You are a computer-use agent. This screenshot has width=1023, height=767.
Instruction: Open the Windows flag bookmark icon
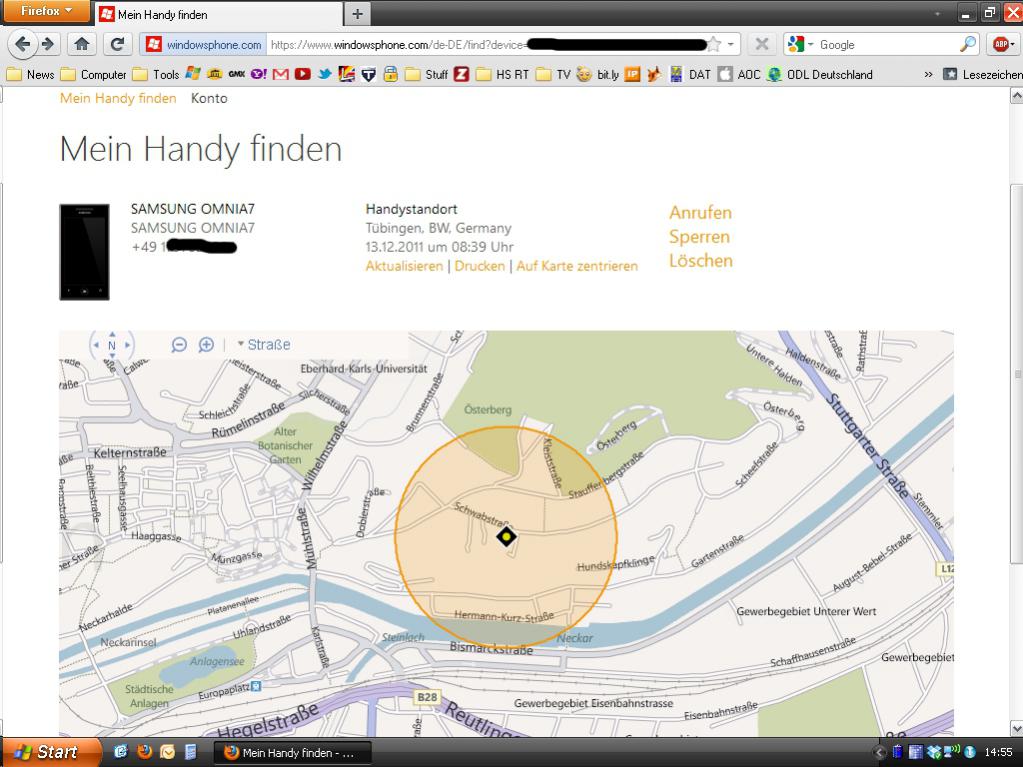point(192,74)
